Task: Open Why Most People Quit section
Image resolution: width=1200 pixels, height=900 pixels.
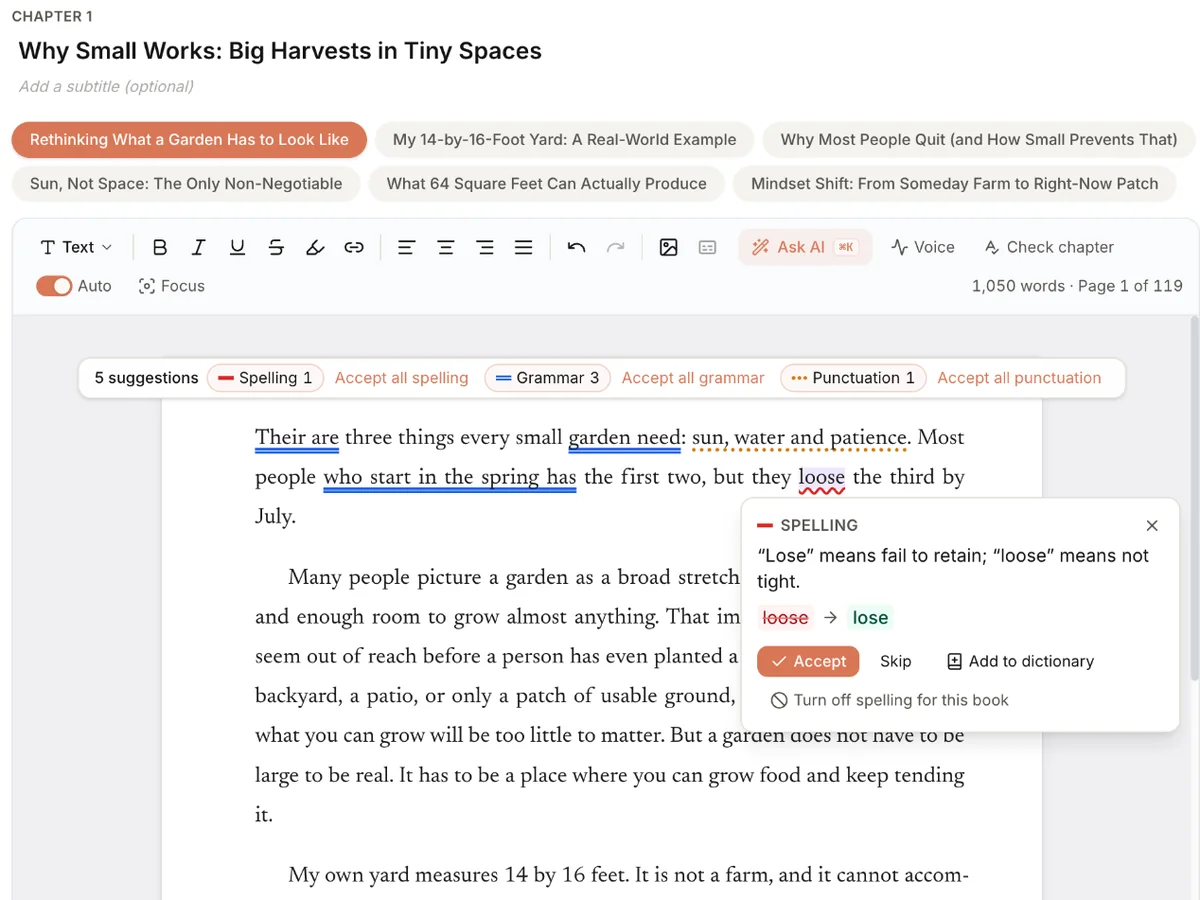Action: pos(979,140)
